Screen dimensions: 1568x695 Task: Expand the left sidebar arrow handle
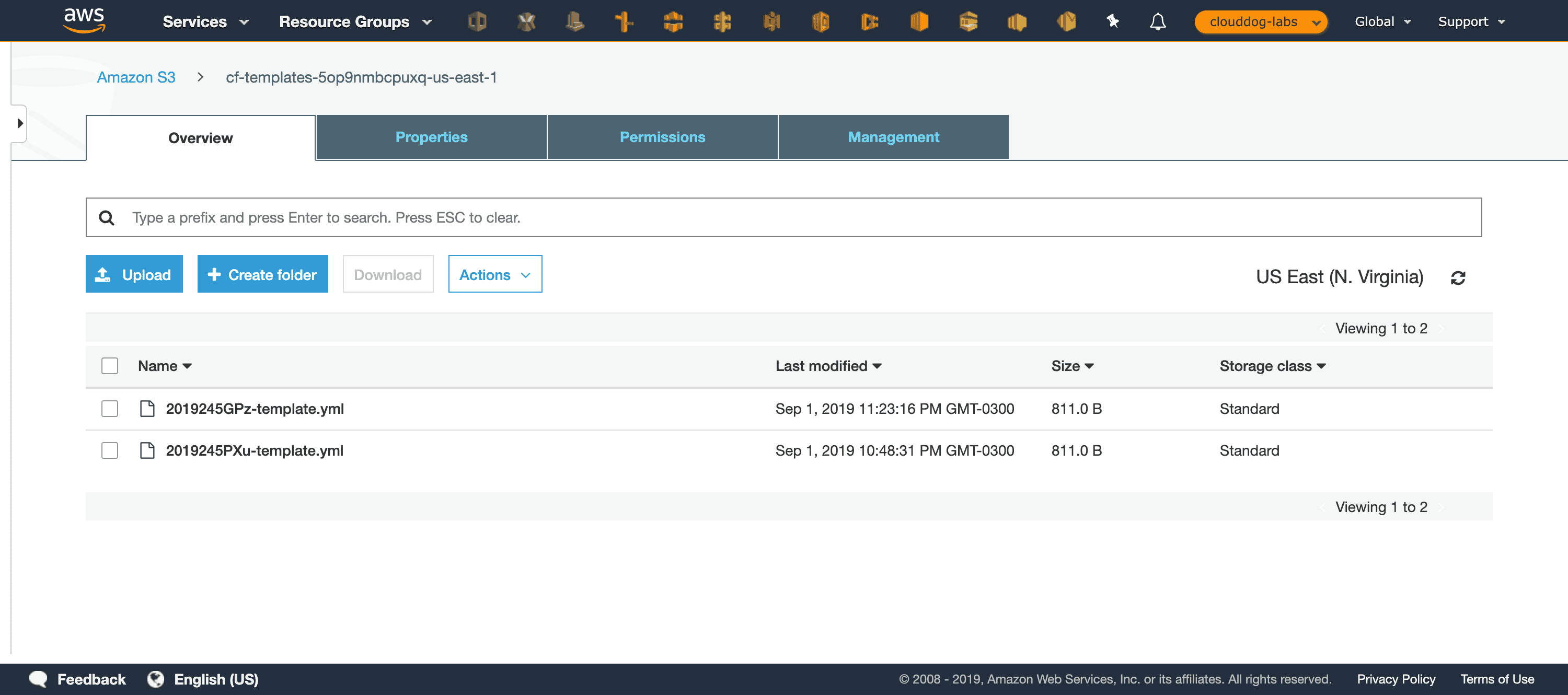click(20, 123)
